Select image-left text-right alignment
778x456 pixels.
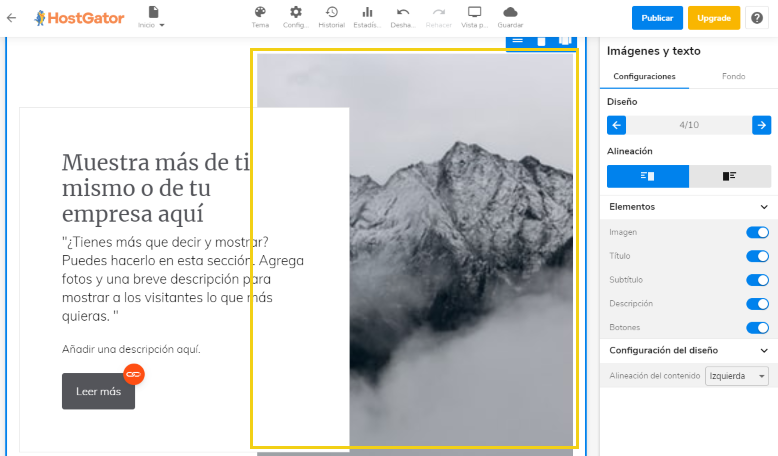click(729, 176)
